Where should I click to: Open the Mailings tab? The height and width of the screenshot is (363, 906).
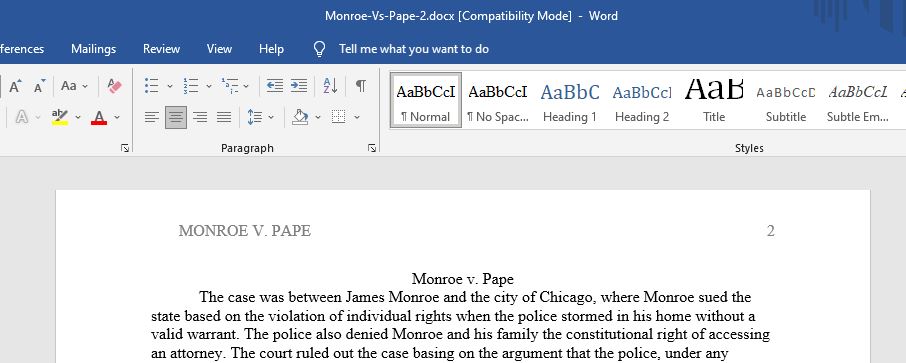point(94,49)
